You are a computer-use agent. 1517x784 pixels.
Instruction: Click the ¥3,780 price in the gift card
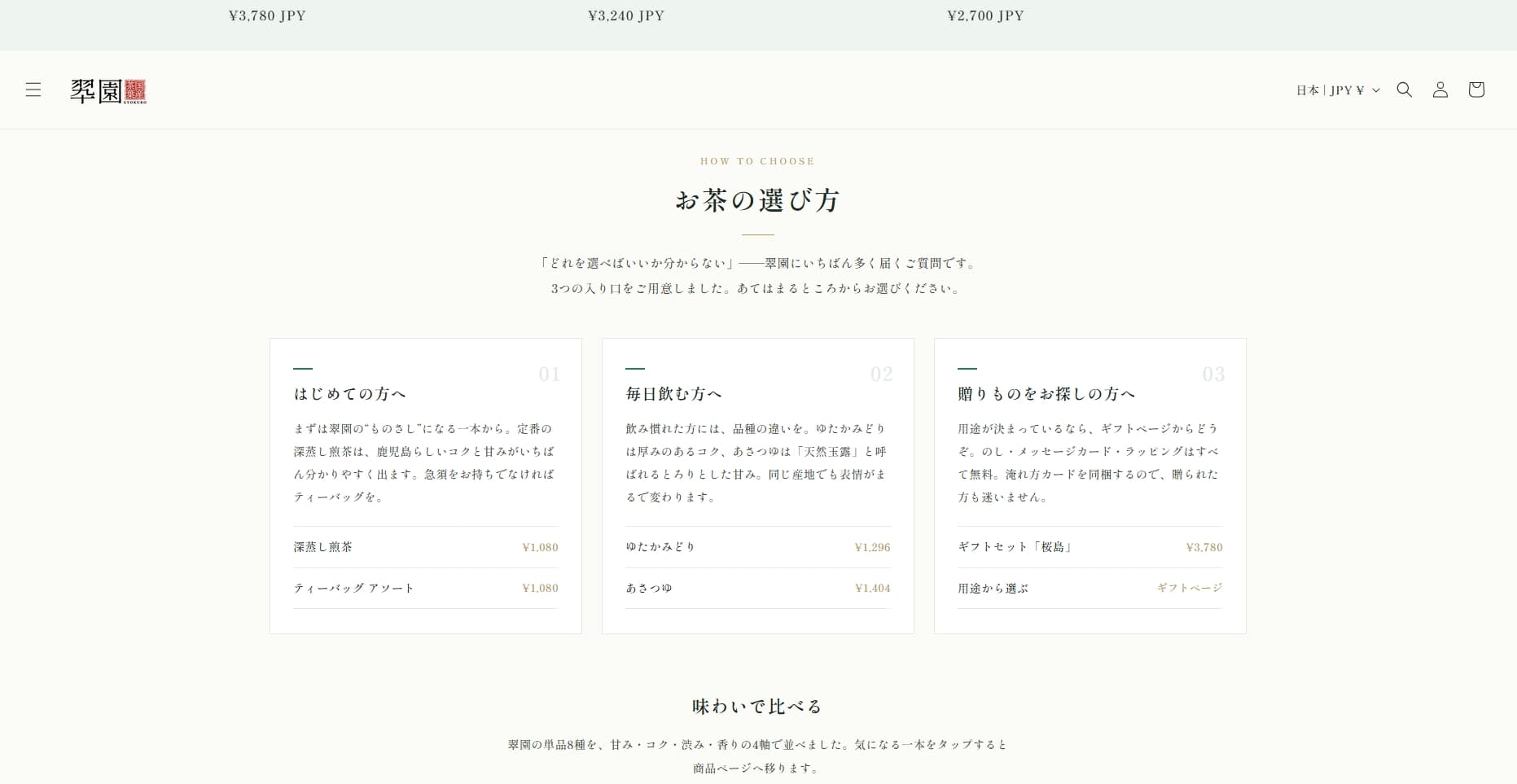[1204, 547]
